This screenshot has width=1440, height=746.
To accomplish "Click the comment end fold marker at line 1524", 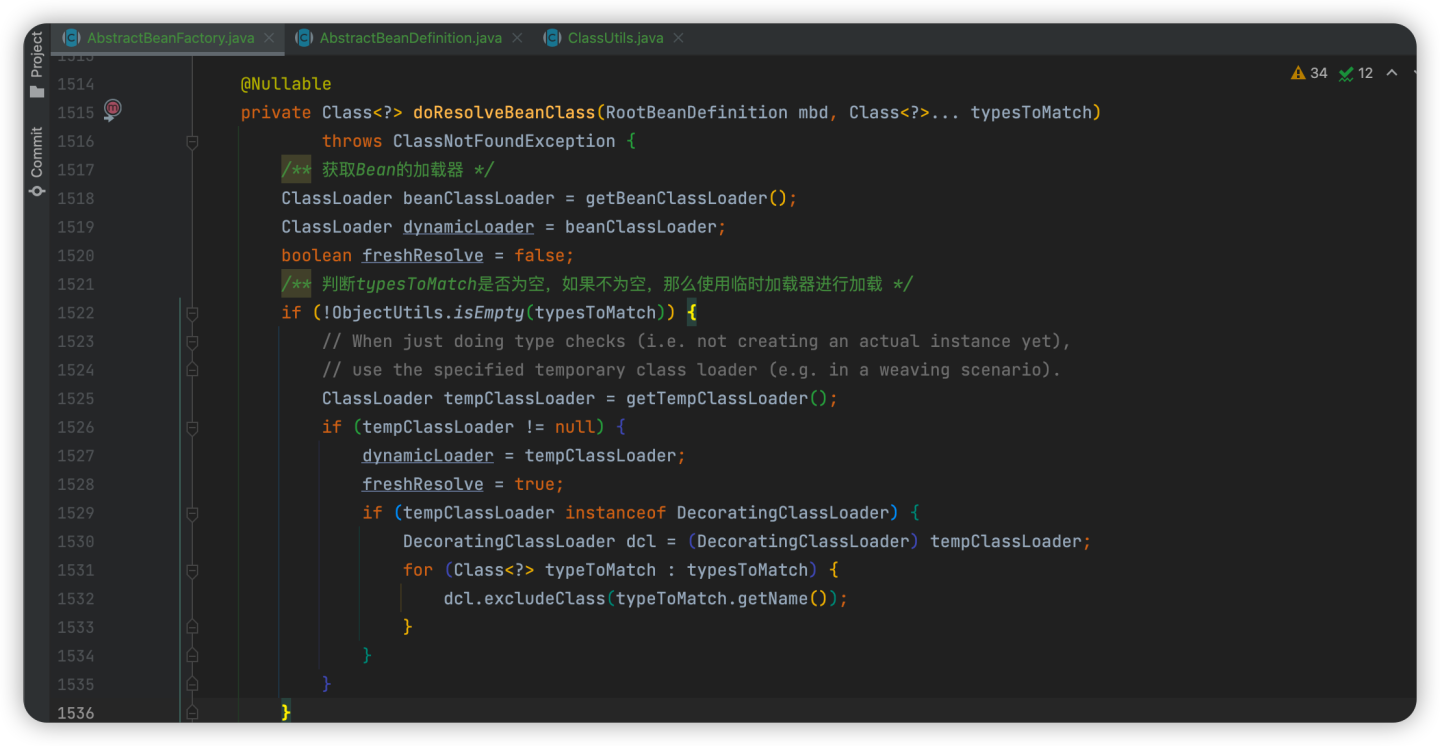I will coord(191,370).
